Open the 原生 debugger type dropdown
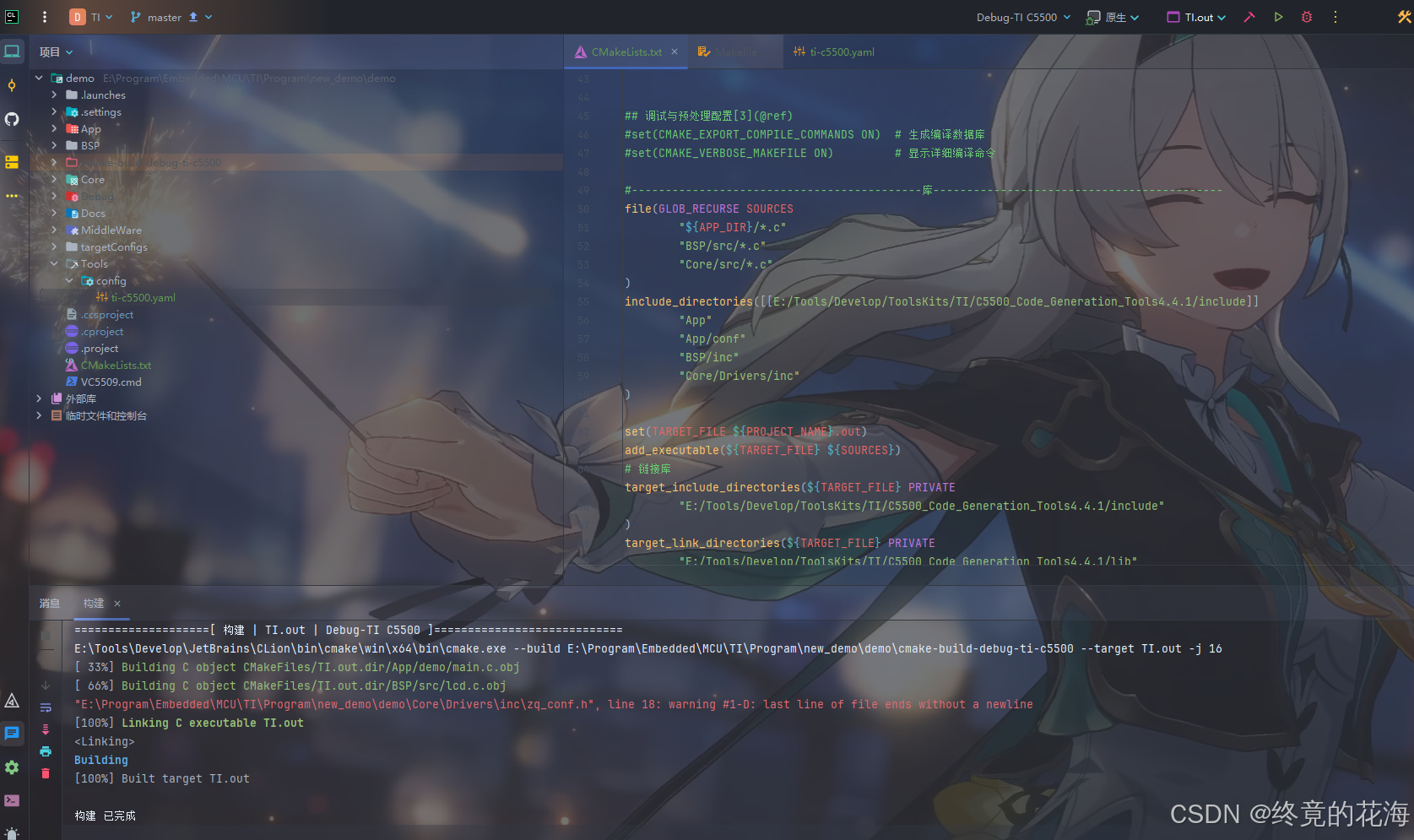 pos(1113,17)
